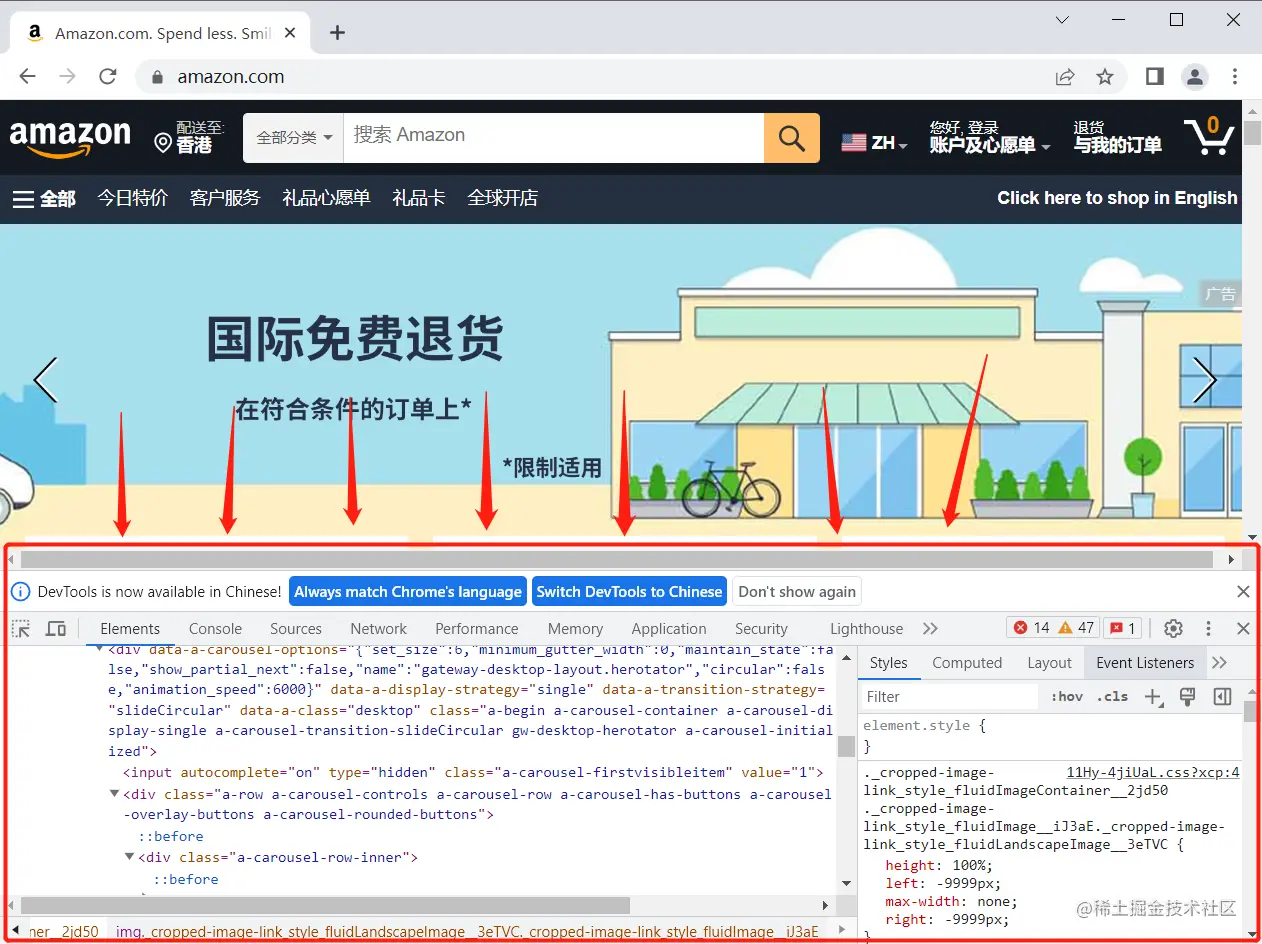Switch to the Console tab
Screen dimensions: 1262x944
(216, 628)
